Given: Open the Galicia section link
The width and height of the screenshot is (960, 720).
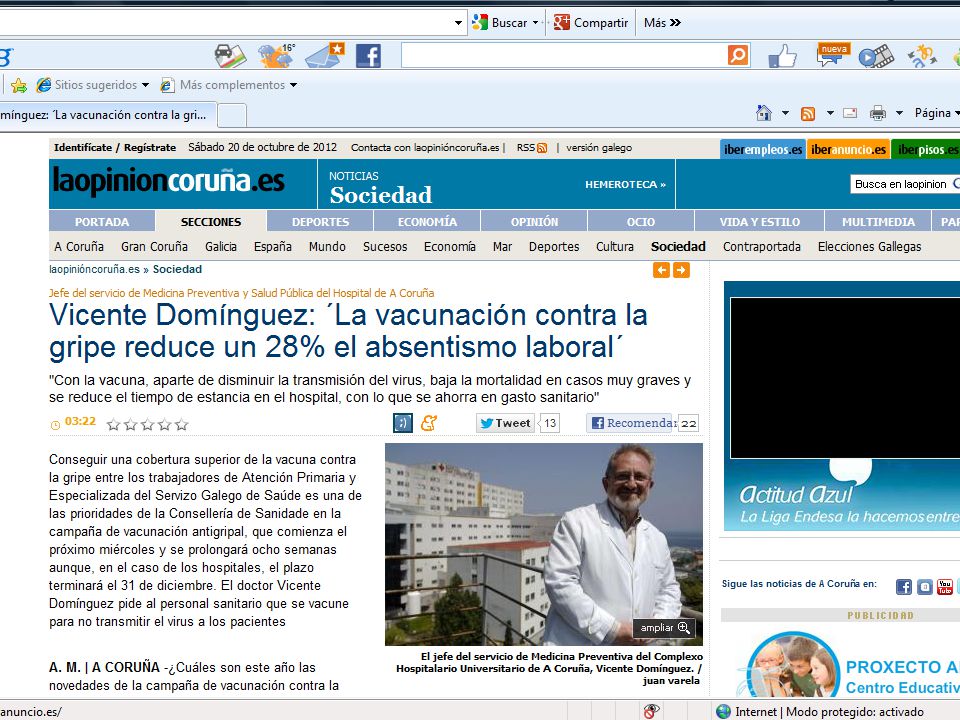Looking at the screenshot, I should coord(221,246).
